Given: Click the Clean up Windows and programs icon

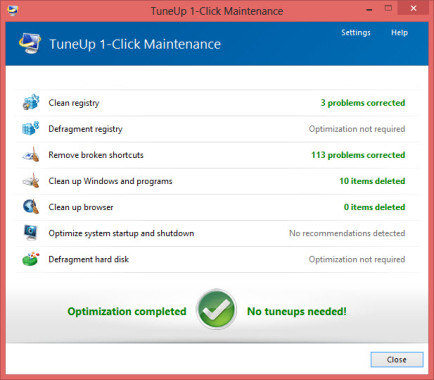Looking at the screenshot, I should tap(31, 181).
